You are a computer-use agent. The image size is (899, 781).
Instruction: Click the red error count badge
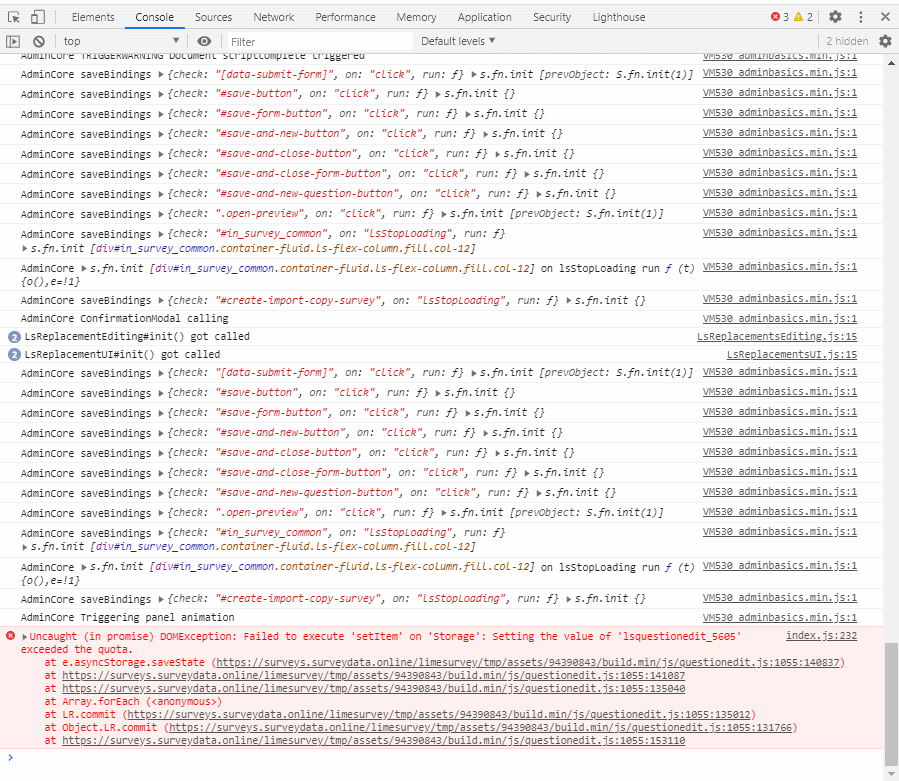tap(779, 17)
